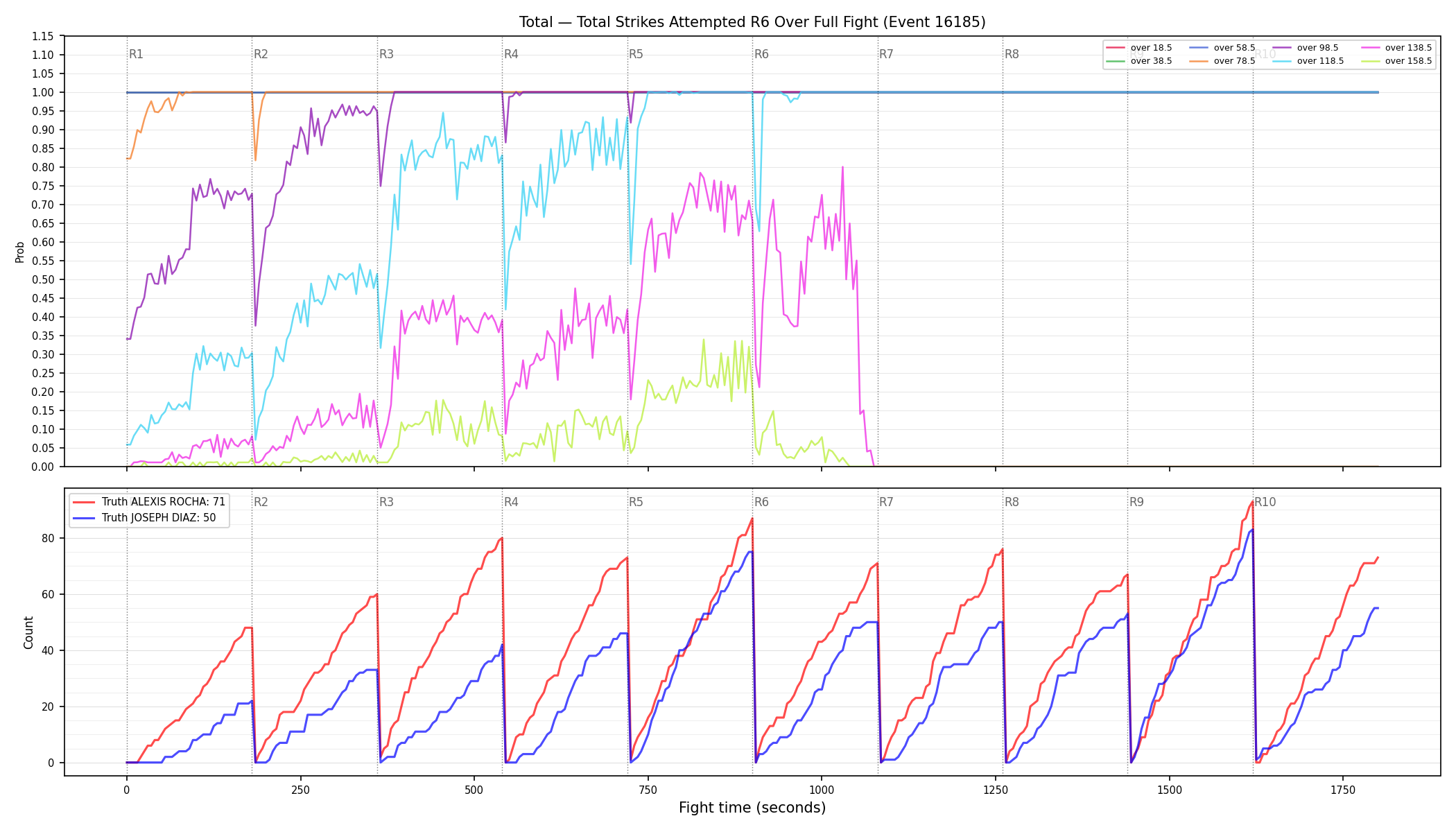Click the R1 round label in the probability chart
Screen dimensions: 1456x832
click(x=136, y=54)
